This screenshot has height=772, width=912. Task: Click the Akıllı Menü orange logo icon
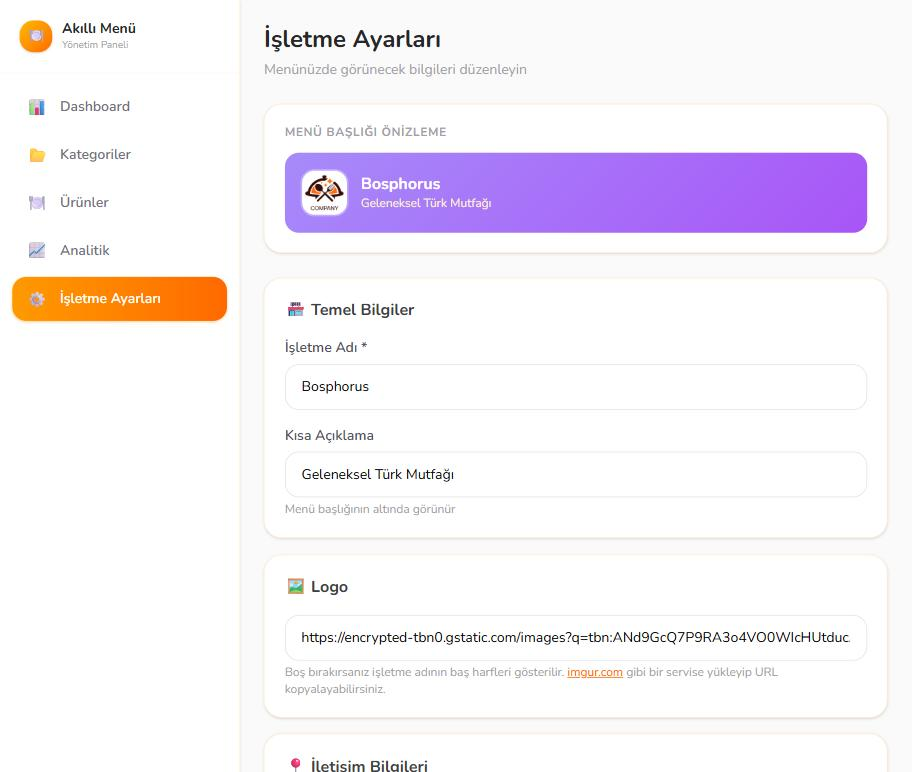(35, 36)
